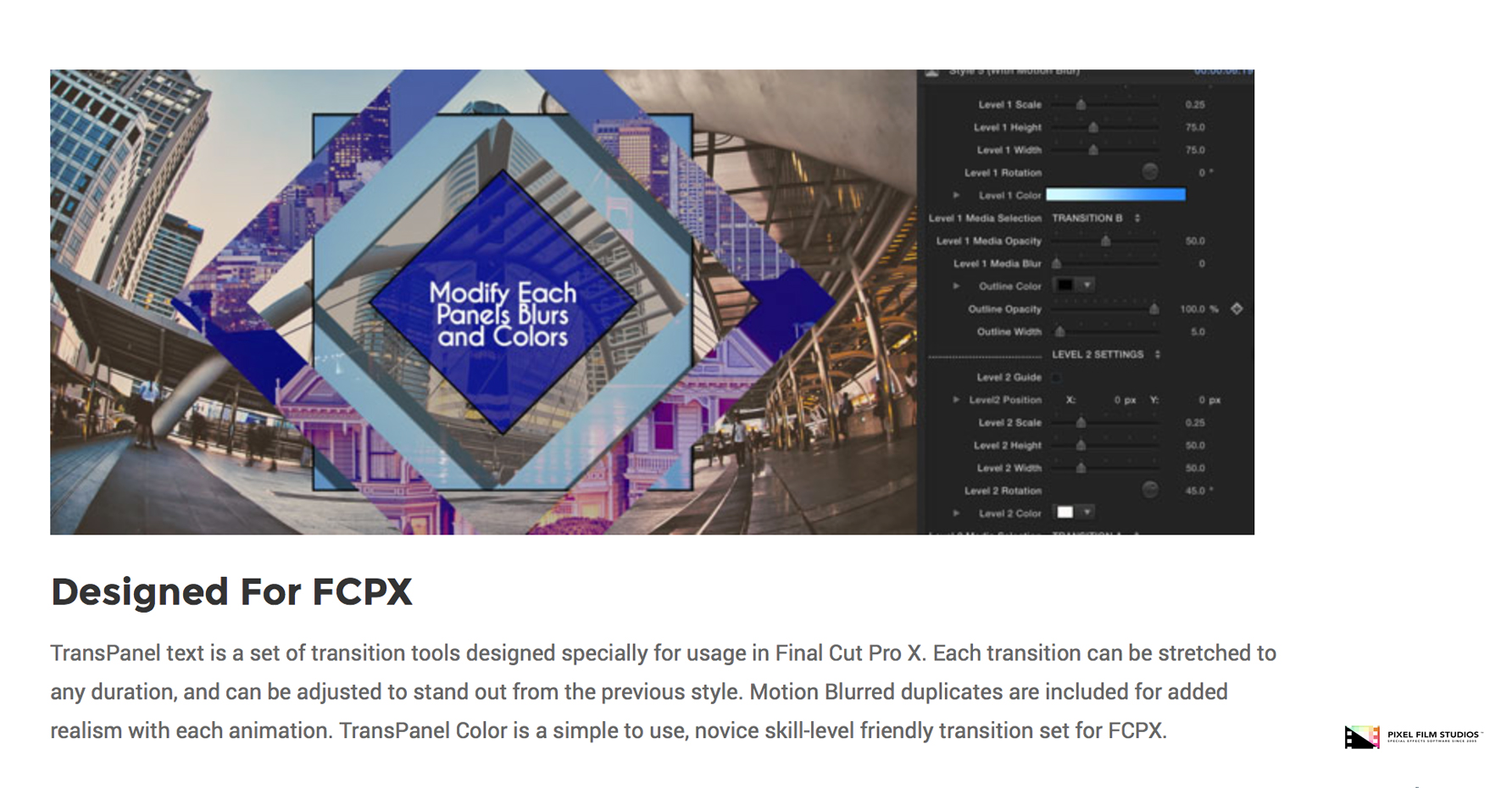
Task: Click the Level 1 Color gradient bar
Action: 1115,195
